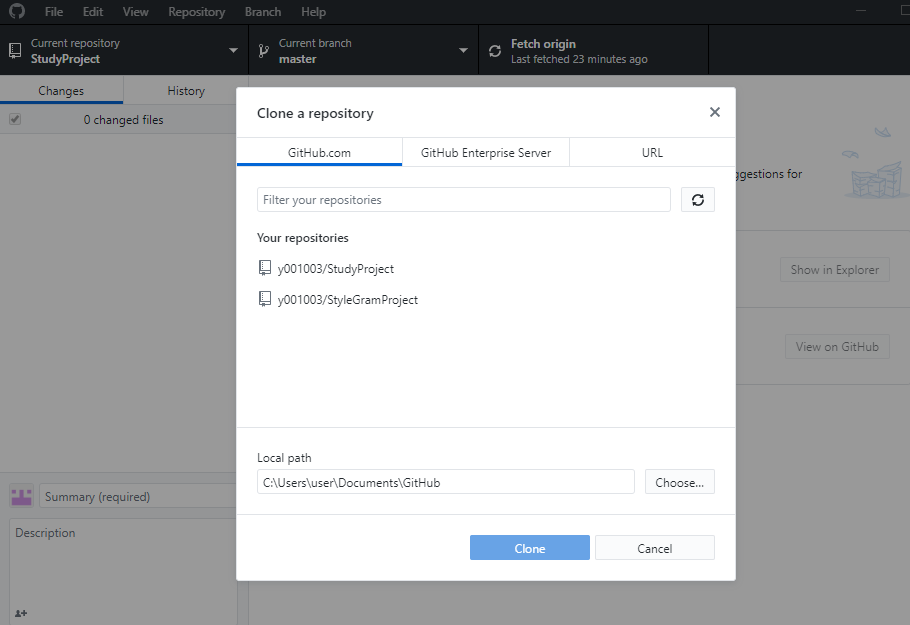Screen dimensions: 910x625
Task: Select the GitHub Enterprise Server tab
Action: point(486,152)
